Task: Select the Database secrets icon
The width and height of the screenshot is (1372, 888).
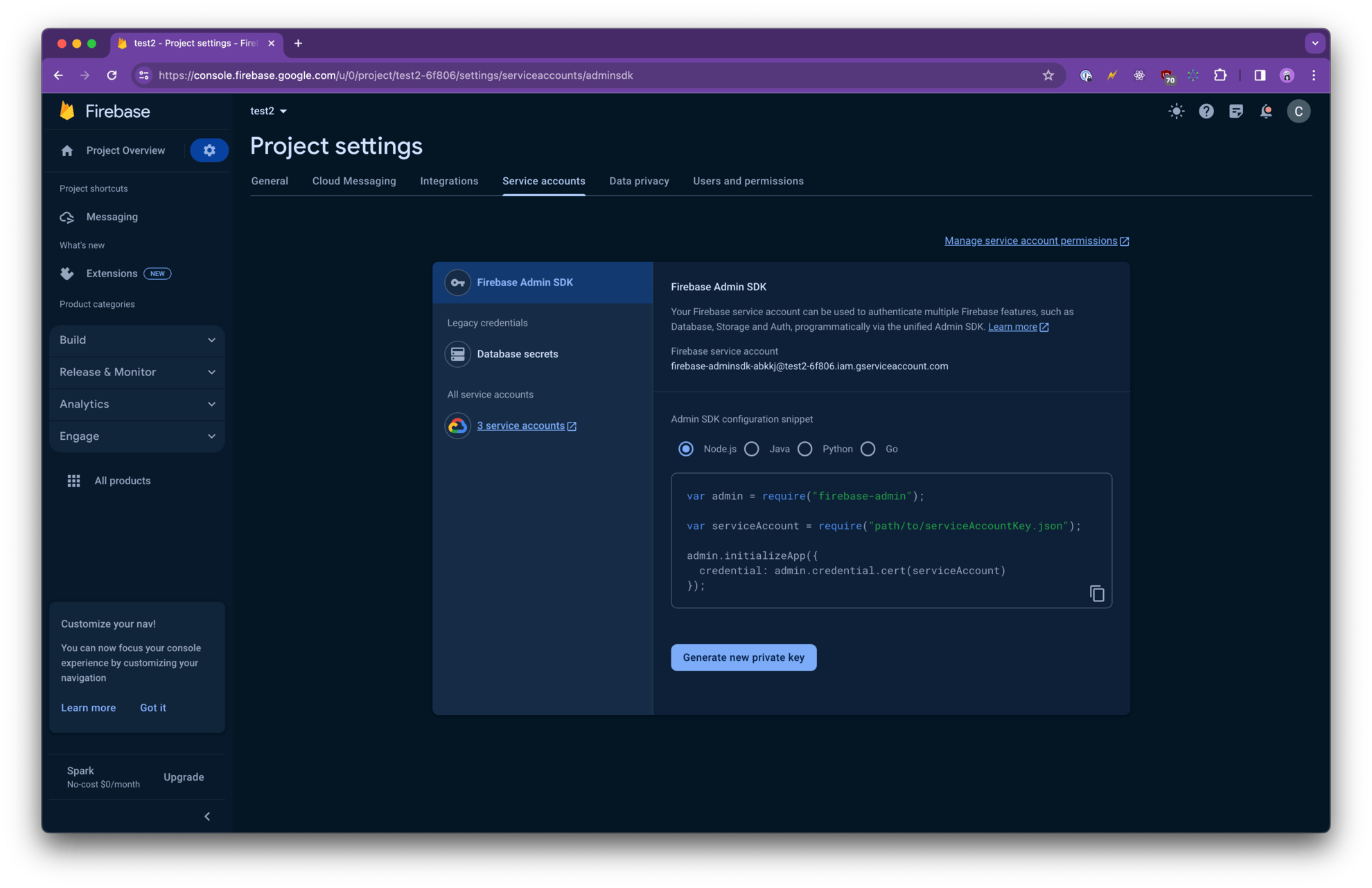Action: click(457, 354)
